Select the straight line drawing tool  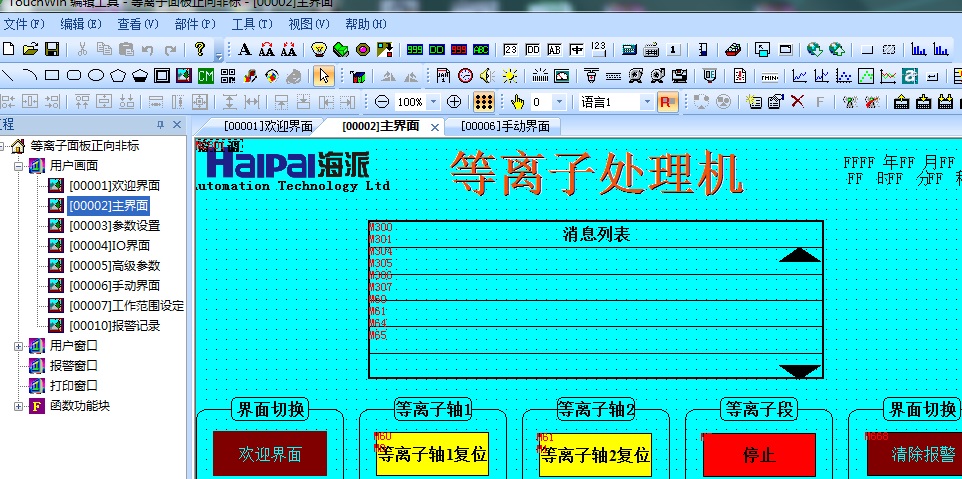click(x=8, y=75)
